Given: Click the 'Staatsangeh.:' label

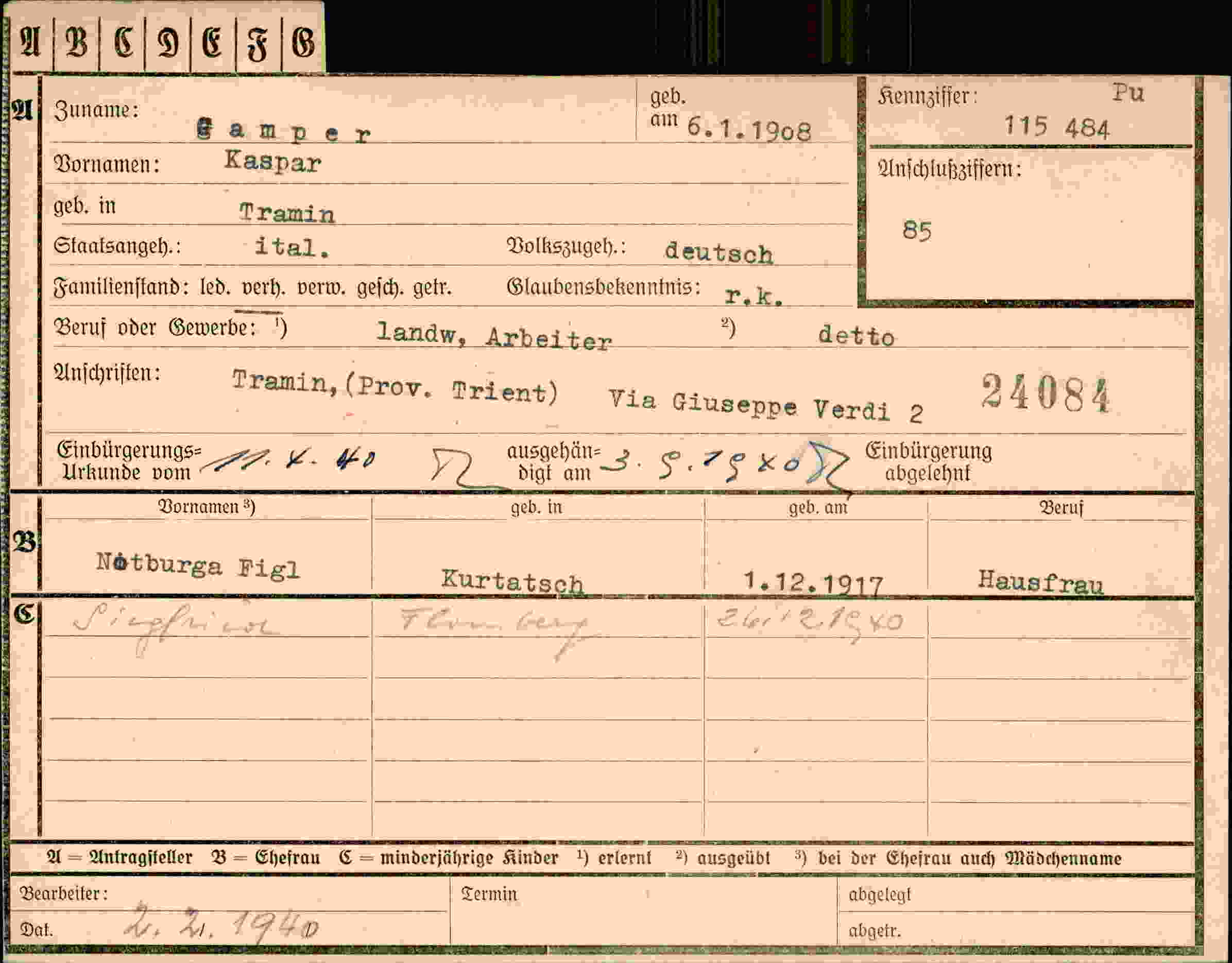Looking at the screenshot, I should pos(117,247).
